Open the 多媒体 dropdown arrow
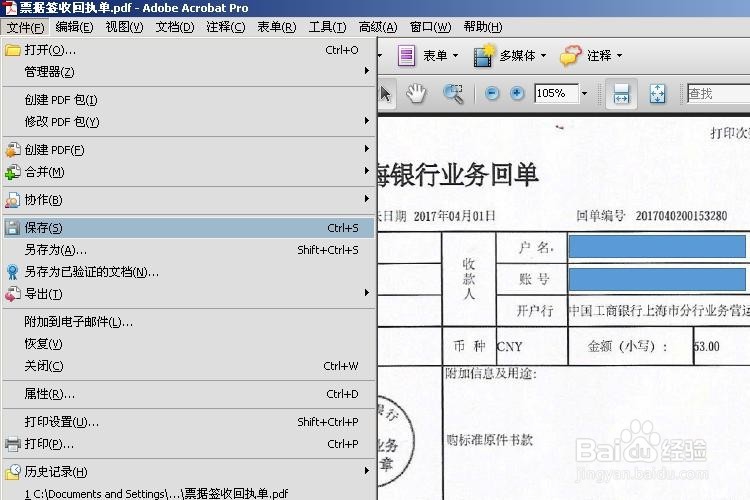750x500 pixels. [543, 56]
